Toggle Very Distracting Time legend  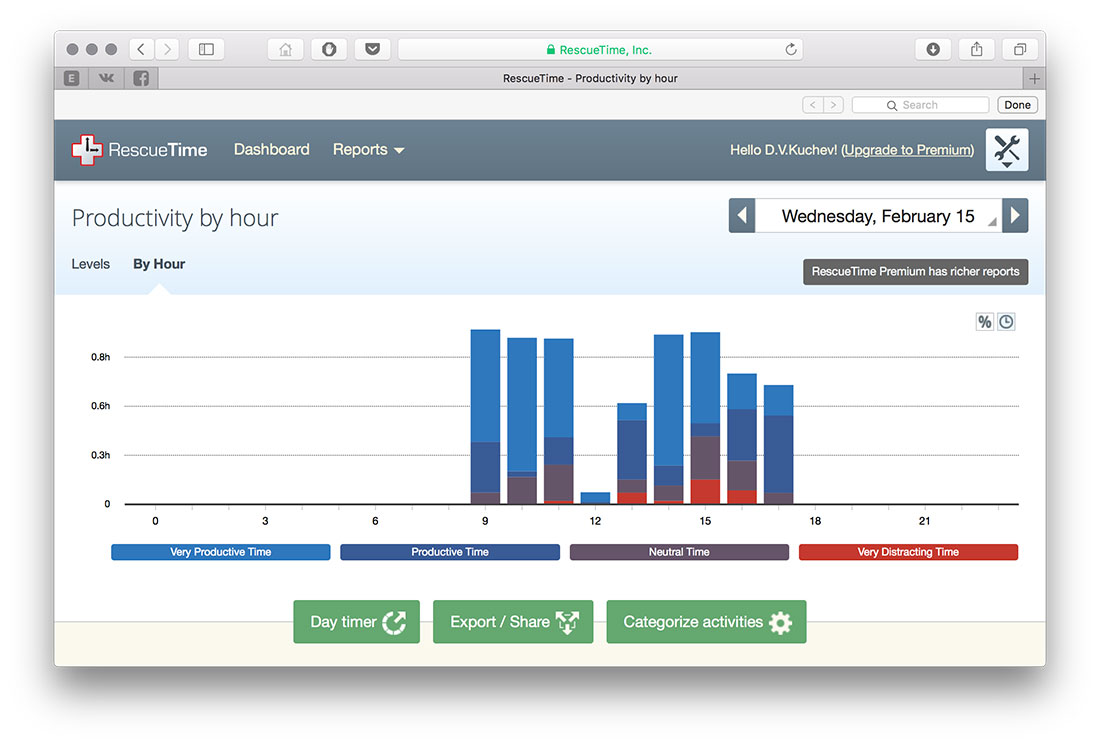908,552
